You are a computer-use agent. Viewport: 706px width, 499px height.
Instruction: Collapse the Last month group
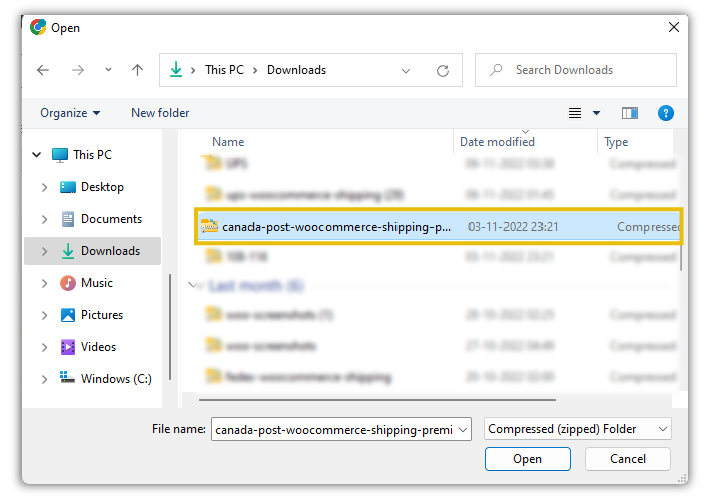pyautogui.click(x=193, y=285)
